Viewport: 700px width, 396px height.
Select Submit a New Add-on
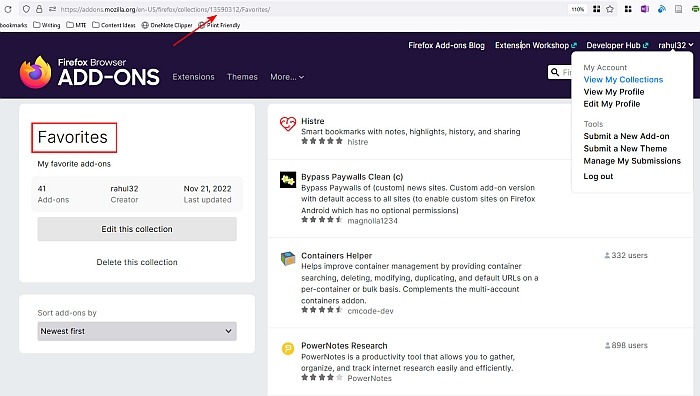pos(626,136)
